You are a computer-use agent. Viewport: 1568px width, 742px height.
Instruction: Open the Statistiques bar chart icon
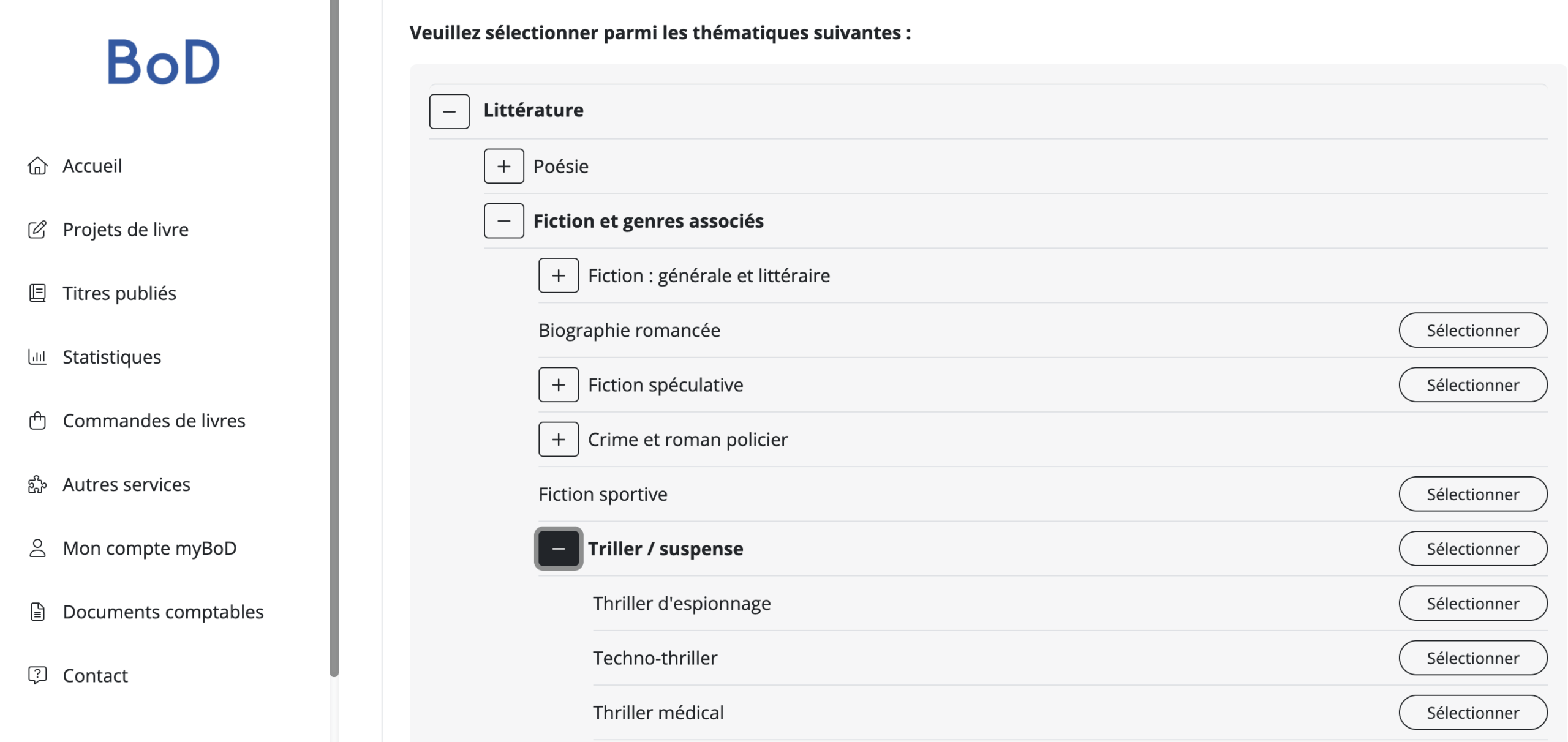pos(37,357)
